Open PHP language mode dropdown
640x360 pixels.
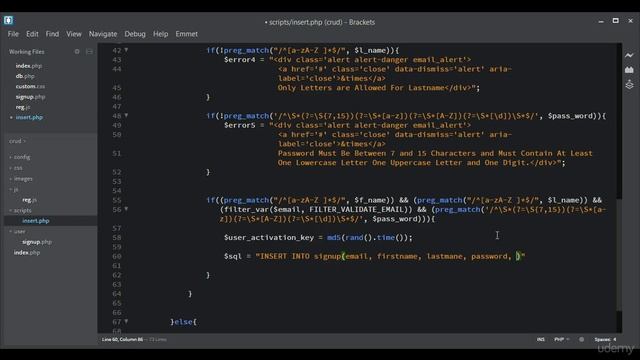coord(562,339)
